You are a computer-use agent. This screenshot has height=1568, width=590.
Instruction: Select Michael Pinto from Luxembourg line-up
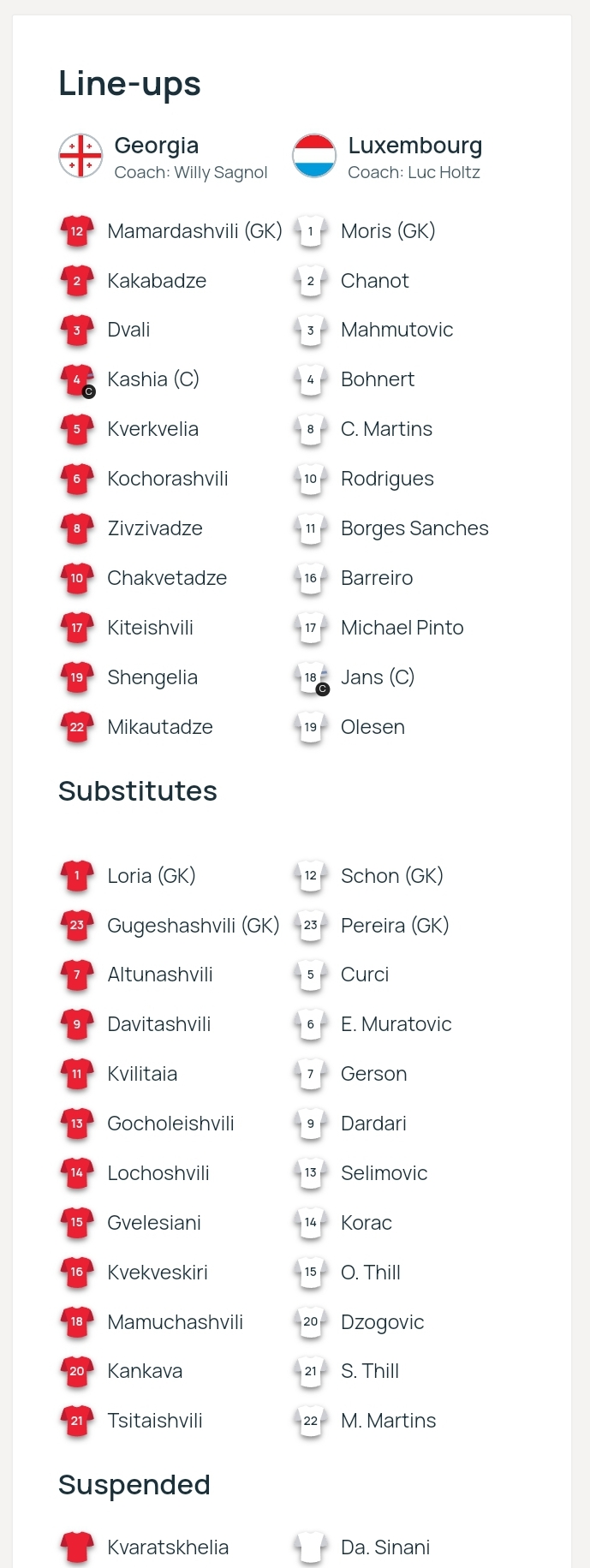pos(402,628)
